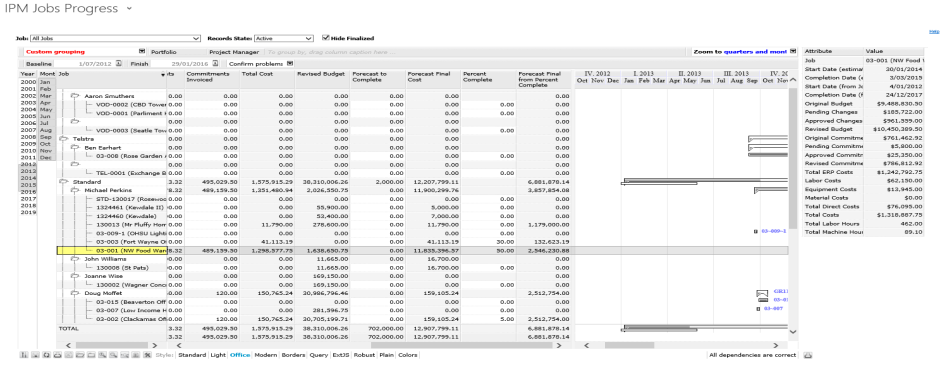Click the icon beside dependencies status message

coord(808,355)
